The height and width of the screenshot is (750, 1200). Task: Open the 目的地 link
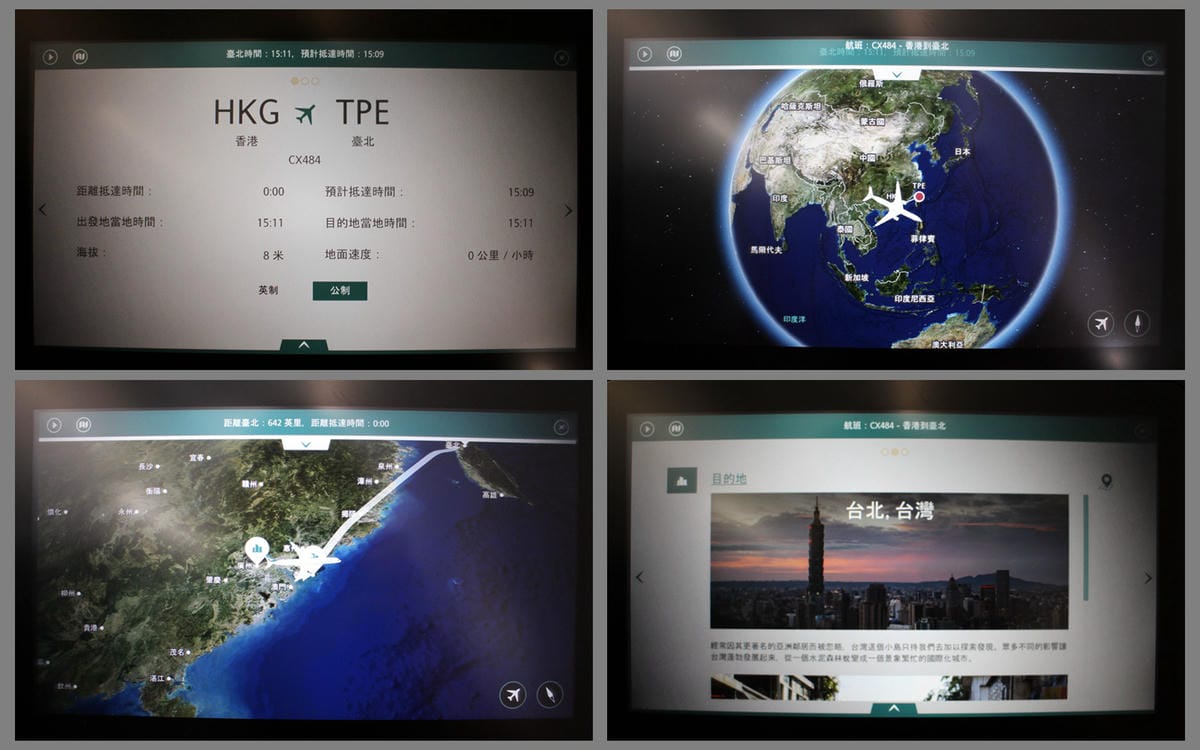tap(728, 479)
